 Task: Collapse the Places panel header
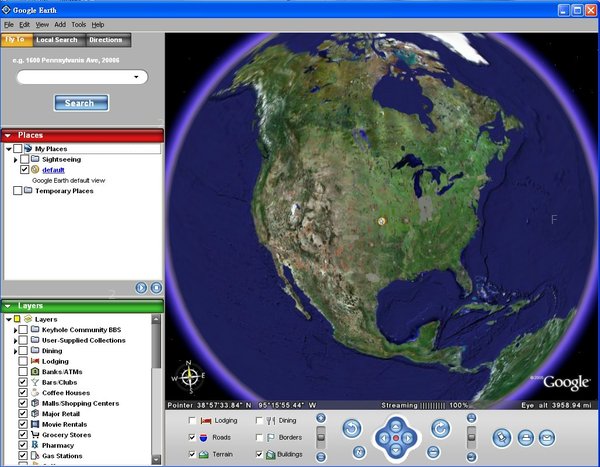[x=8, y=136]
